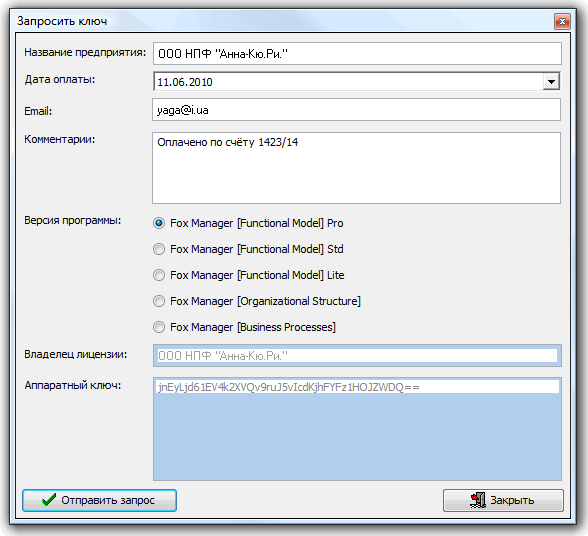Open the Дата оплаты date dropdown arrow
Viewport: 588px width, 536px height.
[551, 81]
